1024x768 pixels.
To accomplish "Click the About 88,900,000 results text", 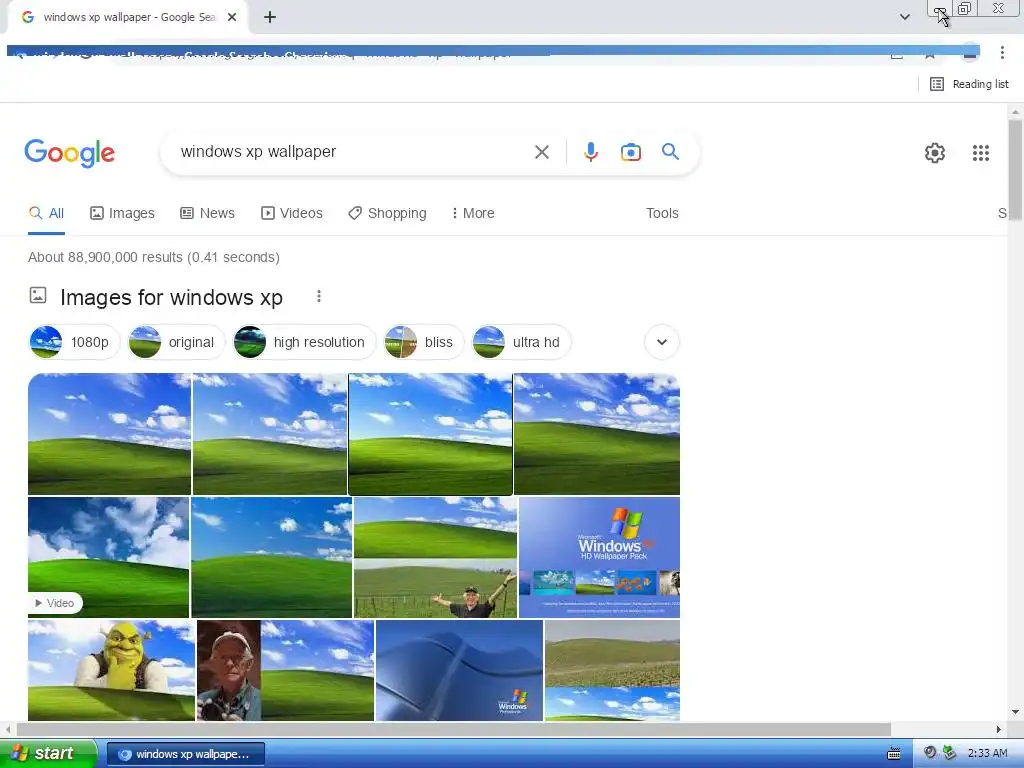I will pyautogui.click(x=153, y=257).
